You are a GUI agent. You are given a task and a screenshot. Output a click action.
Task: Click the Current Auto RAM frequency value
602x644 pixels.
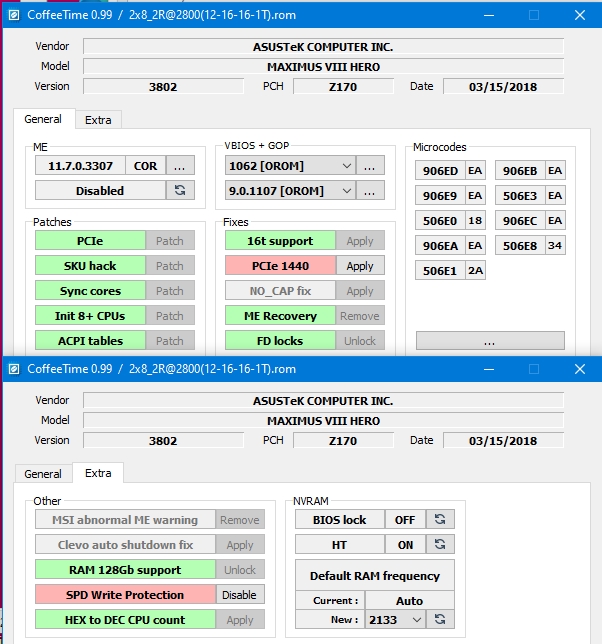point(409,601)
